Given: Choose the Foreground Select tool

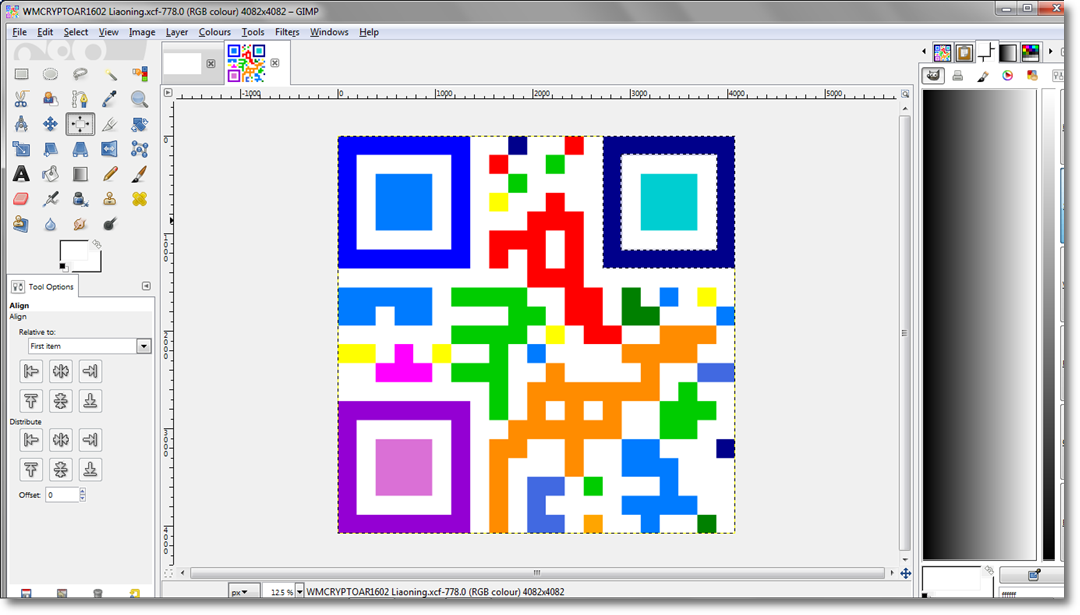Looking at the screenshot, I should (x=50, y=99).
